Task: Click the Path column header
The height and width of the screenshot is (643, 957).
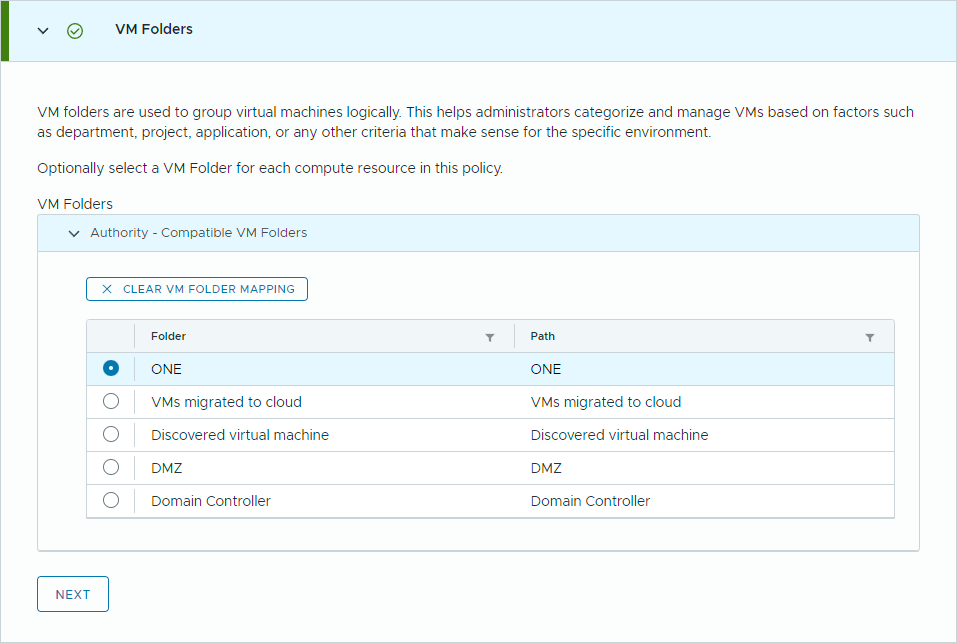Action: click(x=543, y=336)
